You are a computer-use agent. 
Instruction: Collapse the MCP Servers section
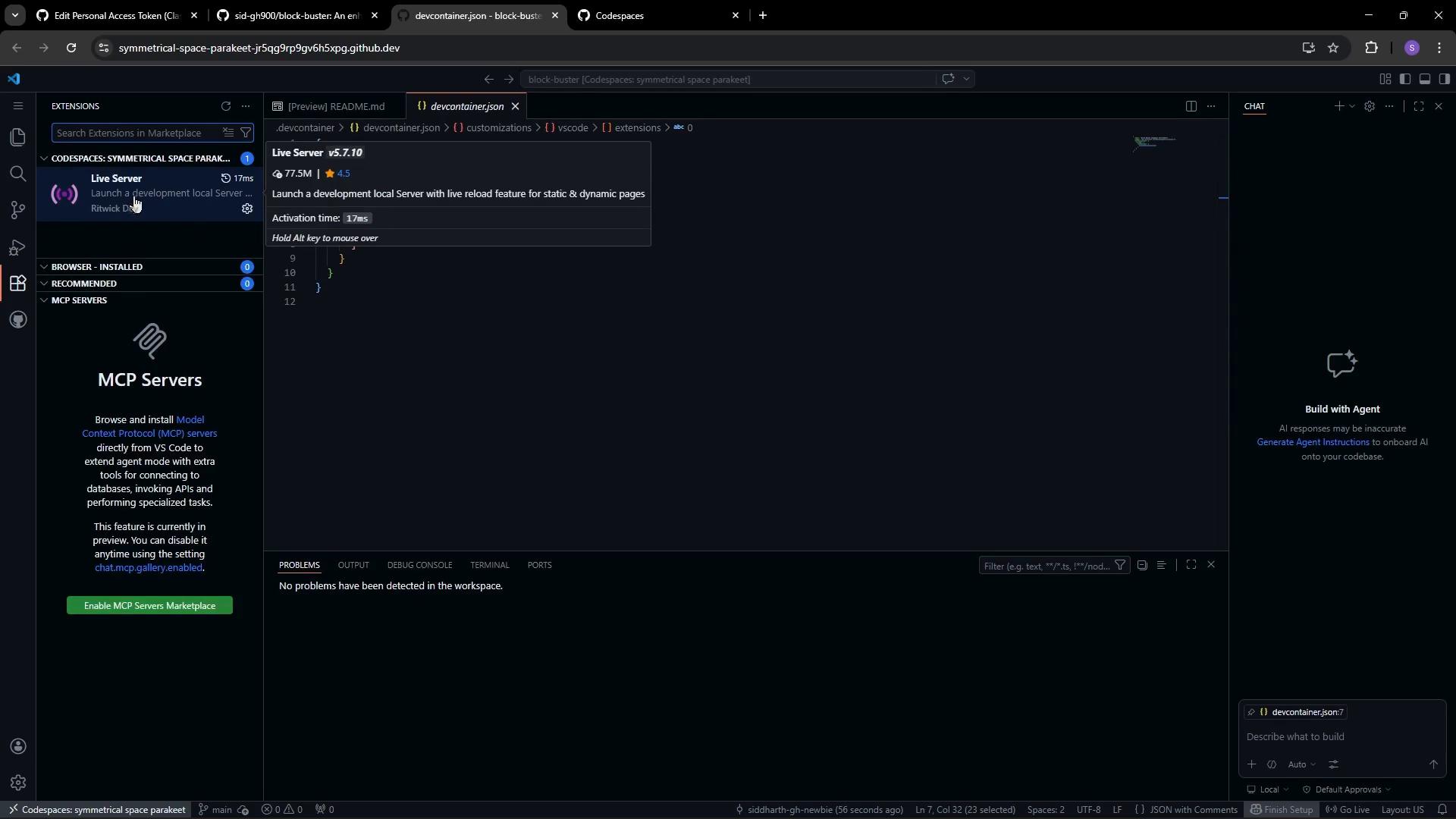click(44, 300)
